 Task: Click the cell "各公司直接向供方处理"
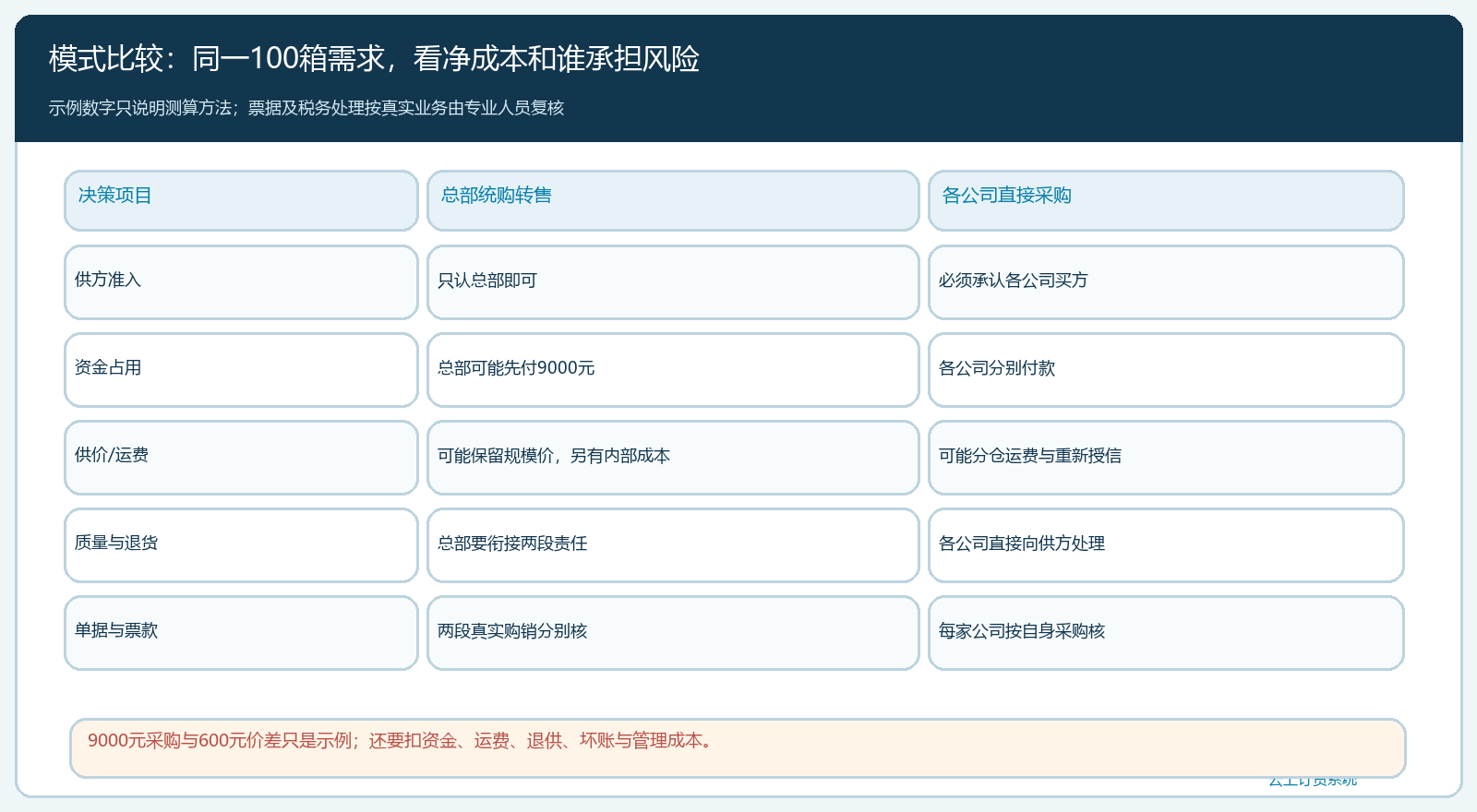coord(1166,545)
